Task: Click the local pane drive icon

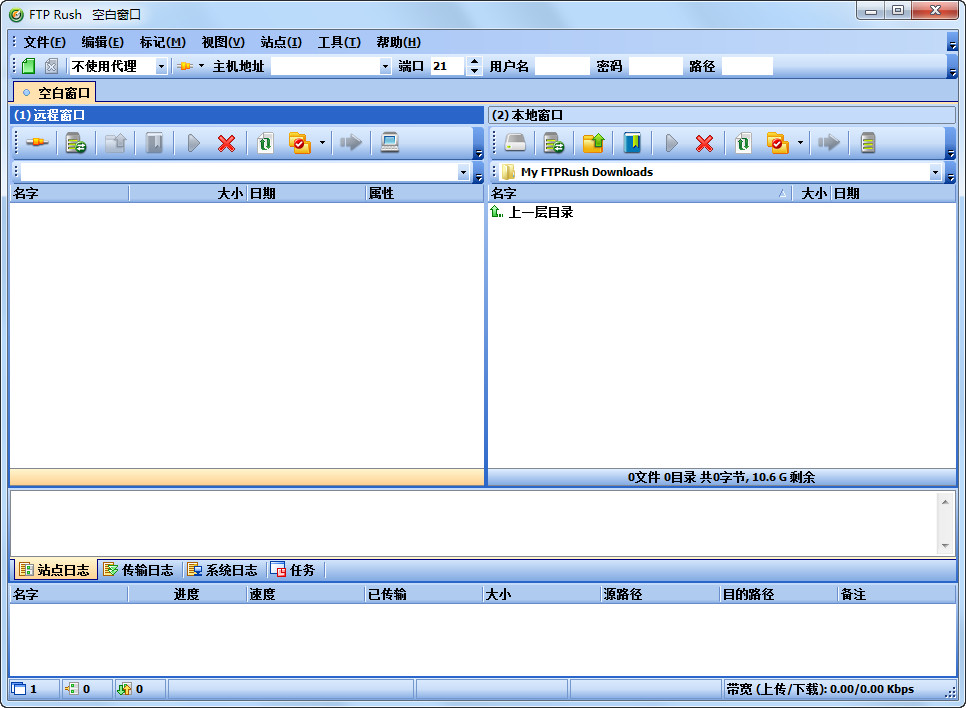Action: 515,143
